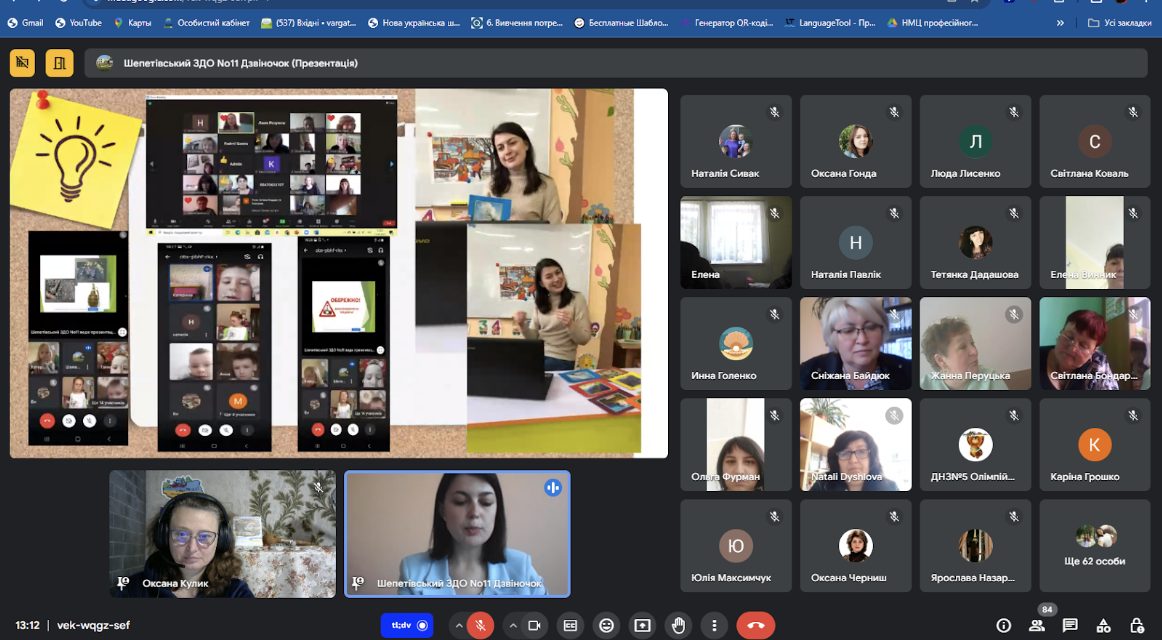Screen dimensions: 1162x640
Task: Open the 'Ще 62 особи' participants tile
Action: (x=1095, y=546)
